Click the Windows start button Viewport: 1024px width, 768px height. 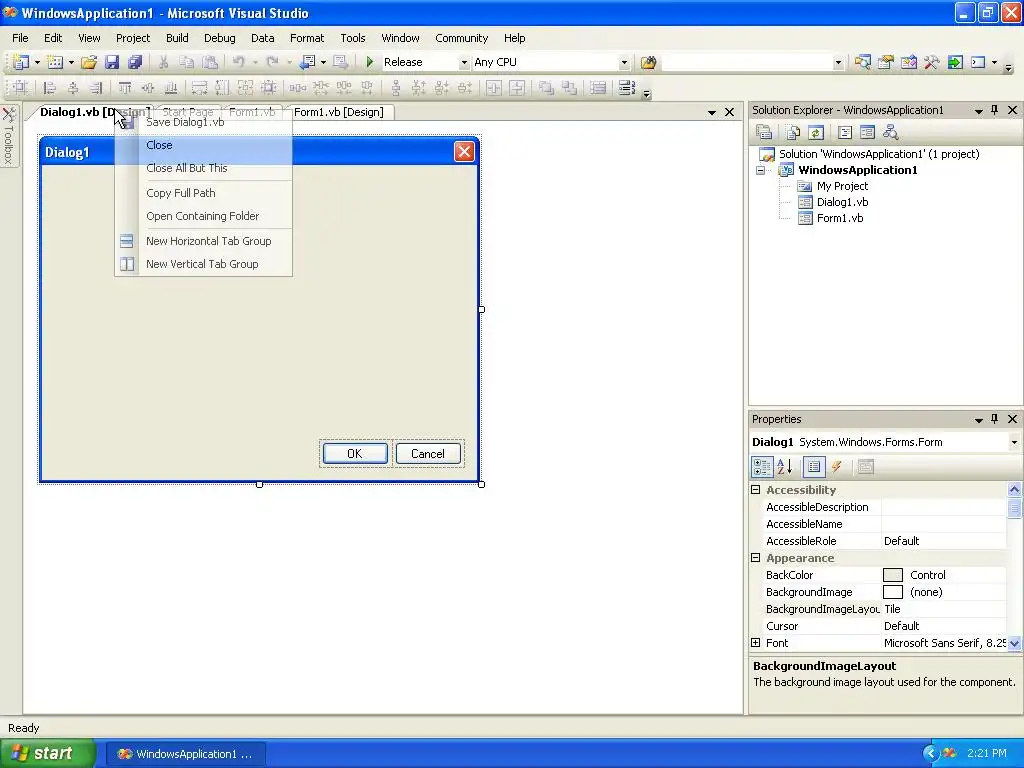47,754
